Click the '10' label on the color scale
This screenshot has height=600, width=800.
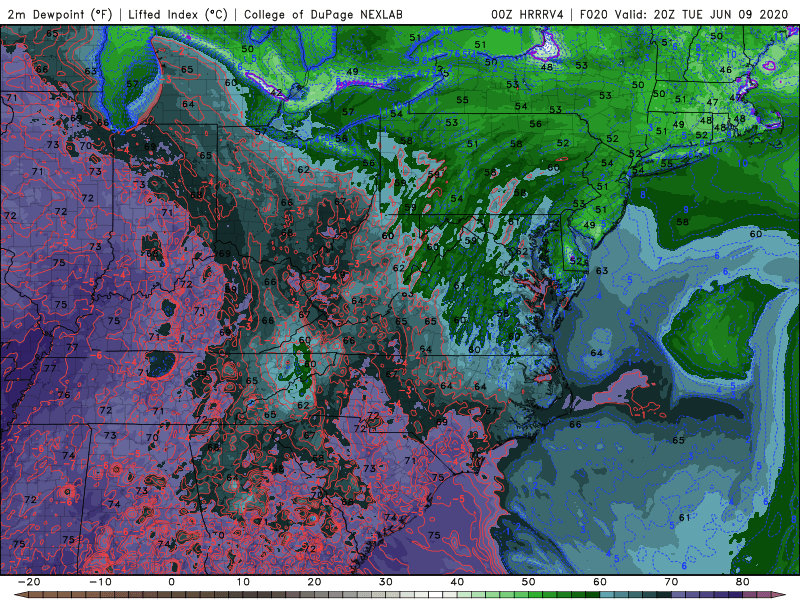(243, 582)
